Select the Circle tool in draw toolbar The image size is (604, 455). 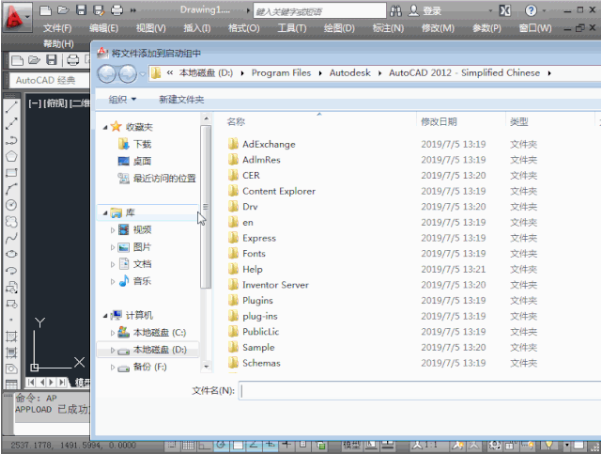[11, 205]
